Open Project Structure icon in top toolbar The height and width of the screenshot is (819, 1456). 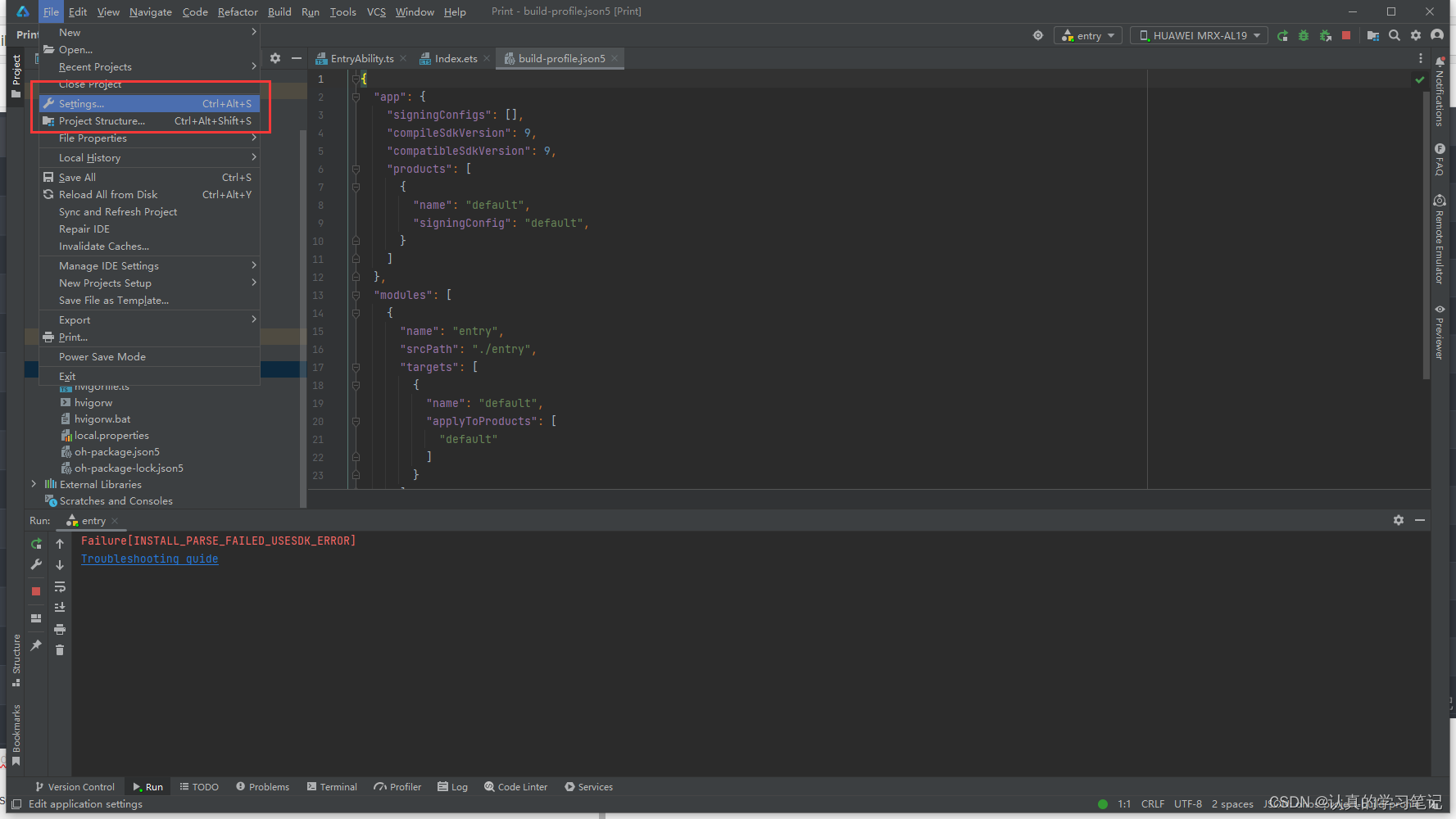click(1373, 36)
